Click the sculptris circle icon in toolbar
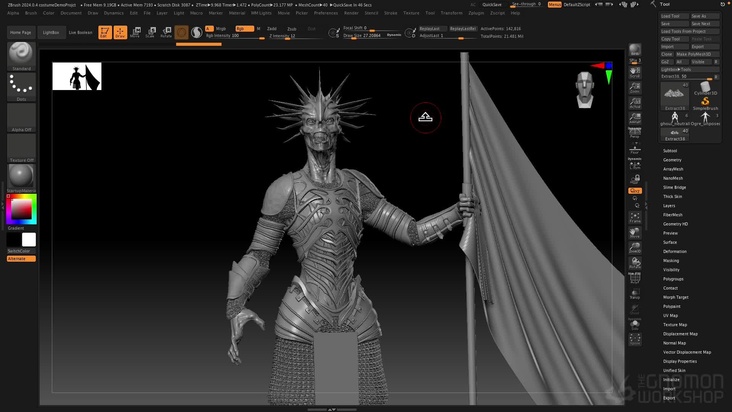Screen dimensions: 732x412 coord(182,32)
